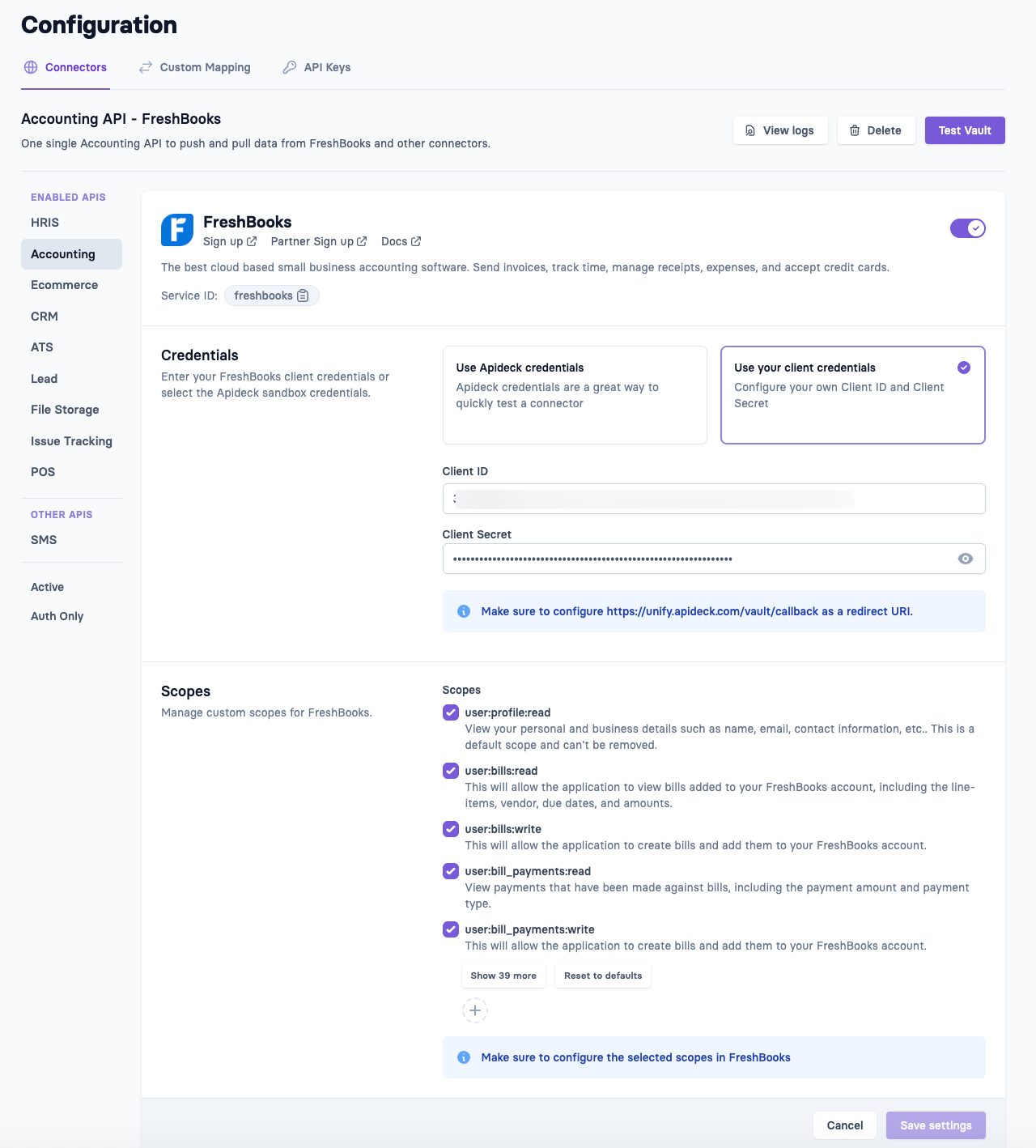Uncheck the user:bills:write scope

(451, 829)
